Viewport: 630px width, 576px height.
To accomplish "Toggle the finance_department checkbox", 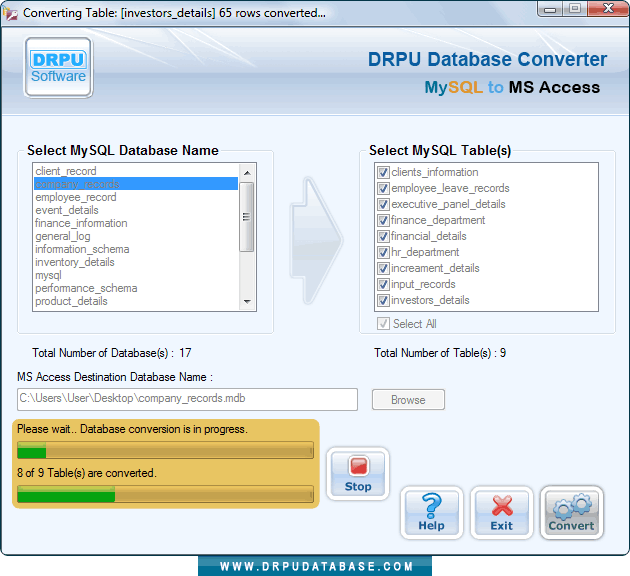I will pos(383,221).
